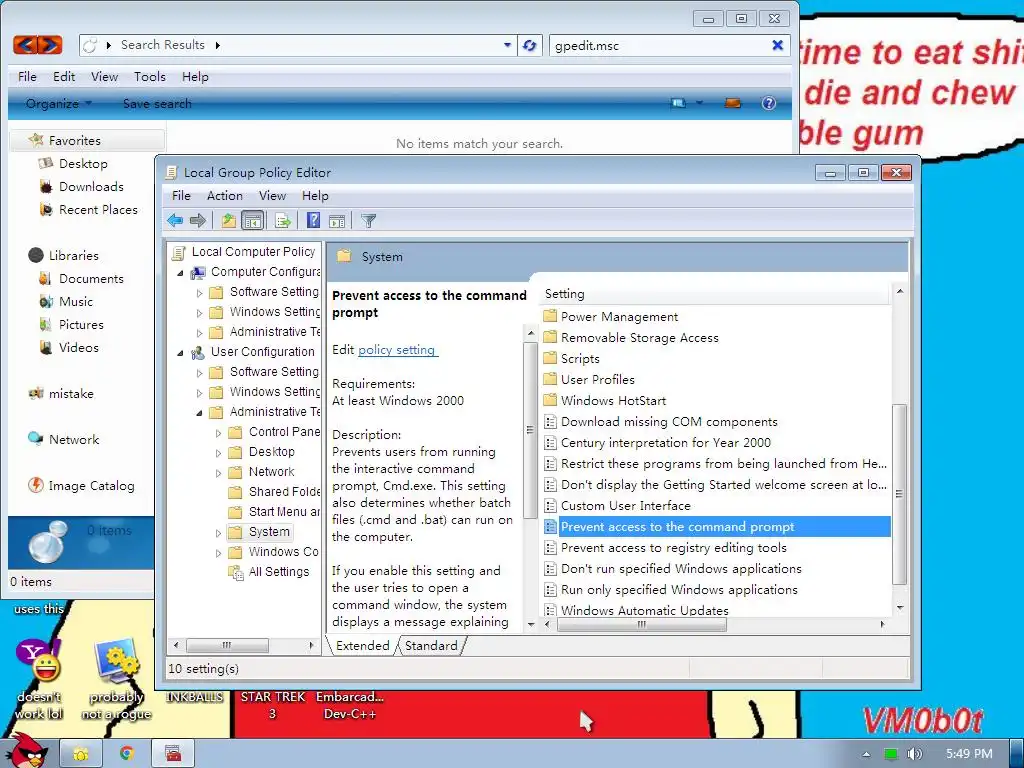Expand the Control Panel tree node
Screen dimensions: 1024x768
point(219,433)
